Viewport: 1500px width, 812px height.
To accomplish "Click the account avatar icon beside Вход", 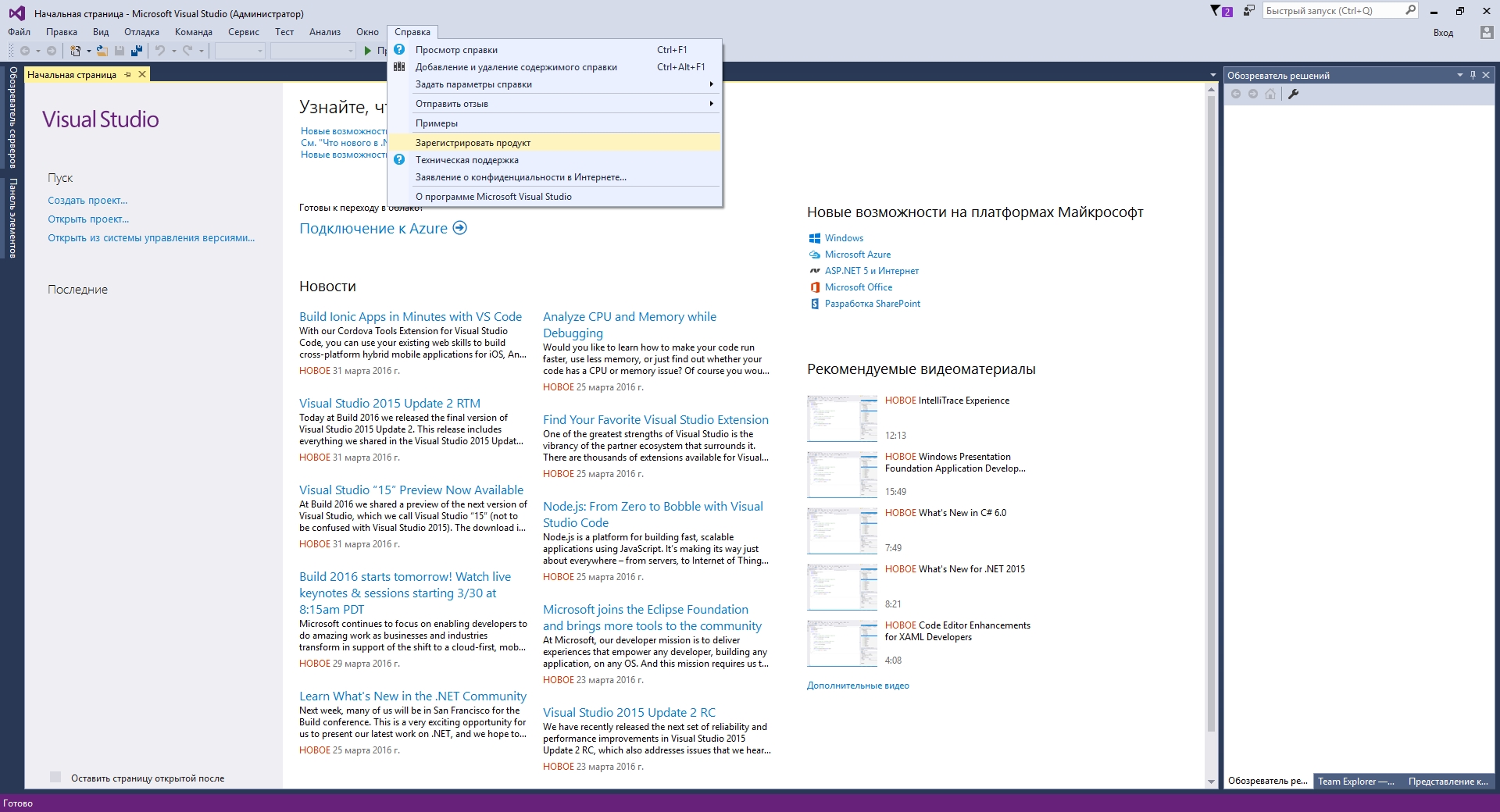I will [1487, 32].
